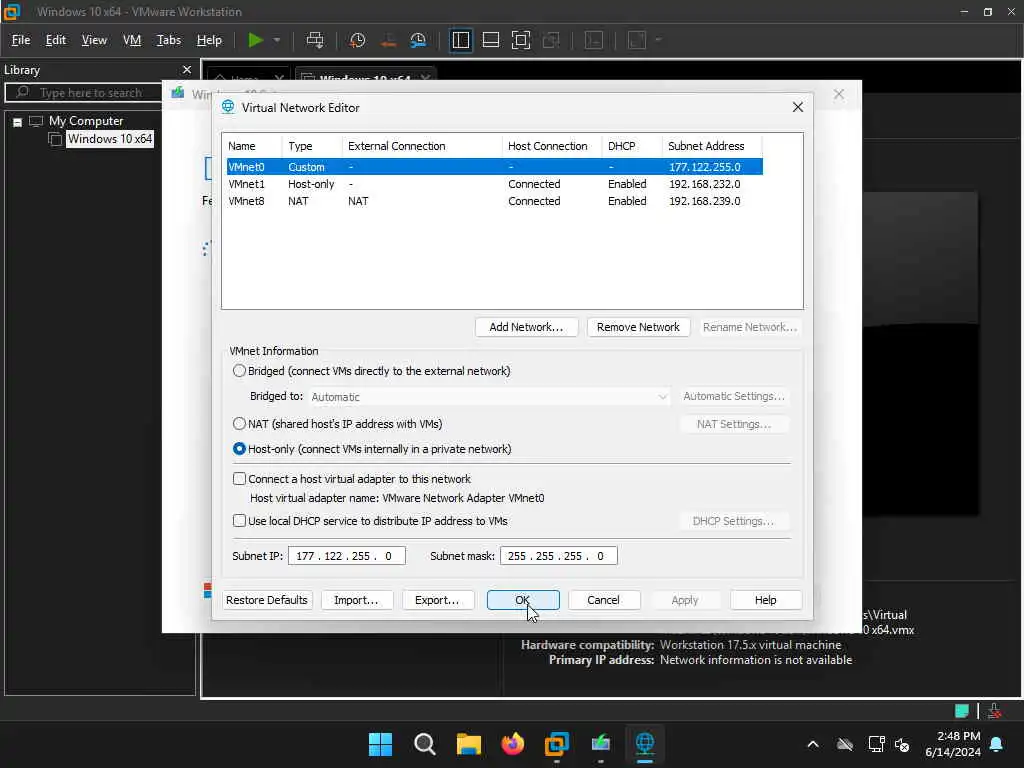Enable Connect a host virtual adapter checkbox
Viewport: 1024px width, 768px height.
[x=240, y=479]
